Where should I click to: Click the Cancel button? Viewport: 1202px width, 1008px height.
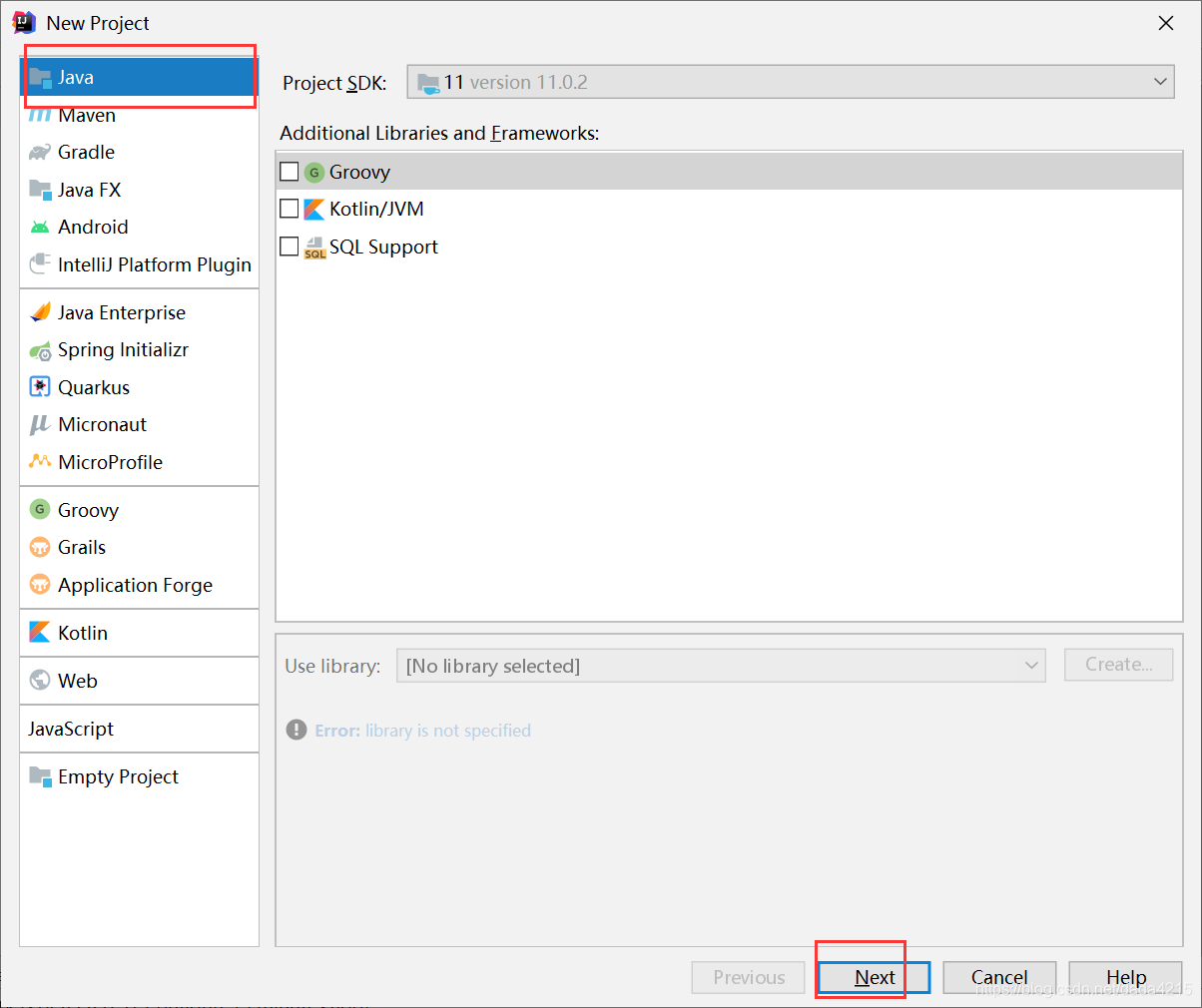click(999, 977)
